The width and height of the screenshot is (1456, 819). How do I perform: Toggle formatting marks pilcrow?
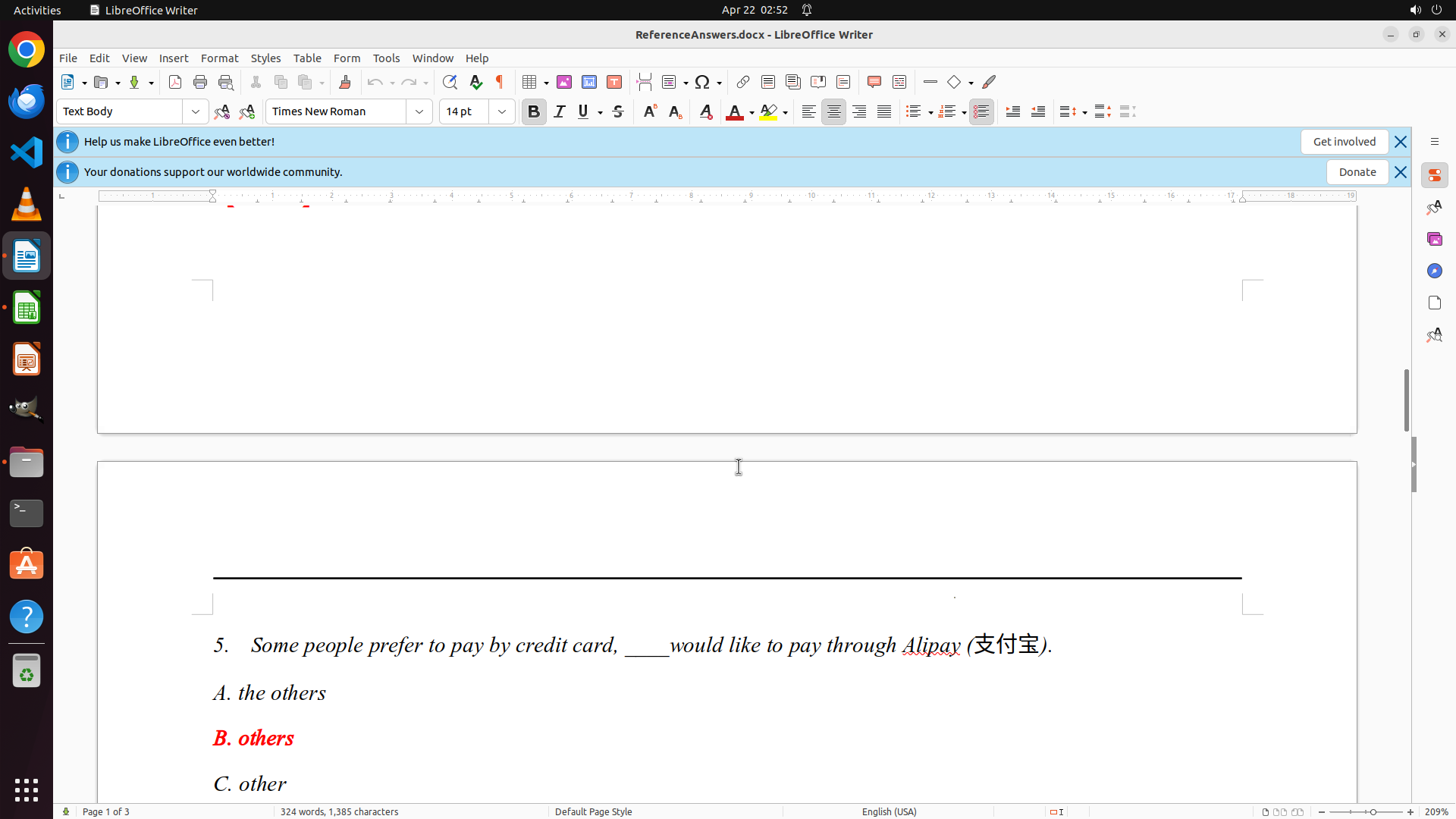[x=500, y=82]
